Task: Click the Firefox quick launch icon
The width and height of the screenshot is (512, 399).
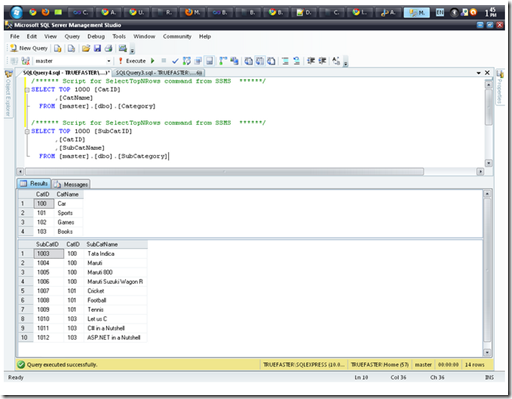Action: point(45,12)
